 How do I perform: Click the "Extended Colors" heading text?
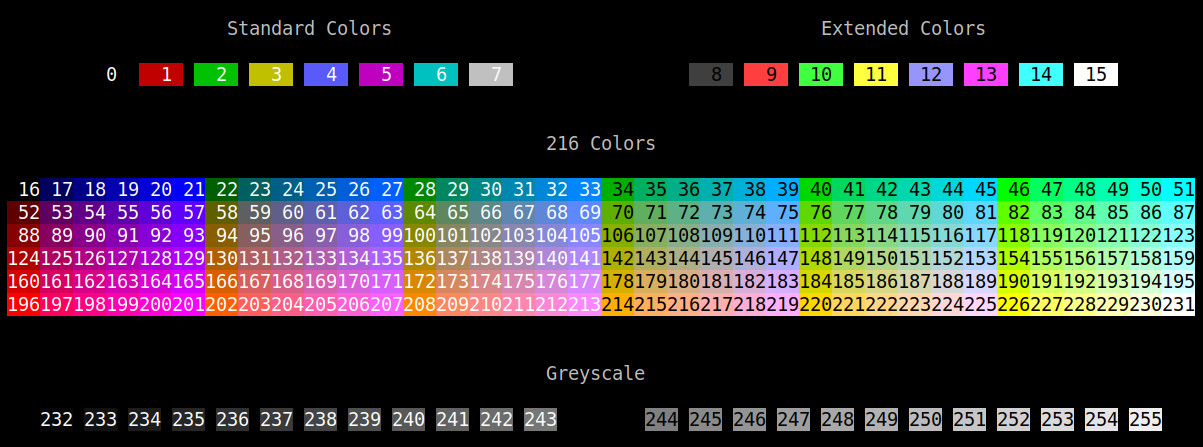pos(903,28)
